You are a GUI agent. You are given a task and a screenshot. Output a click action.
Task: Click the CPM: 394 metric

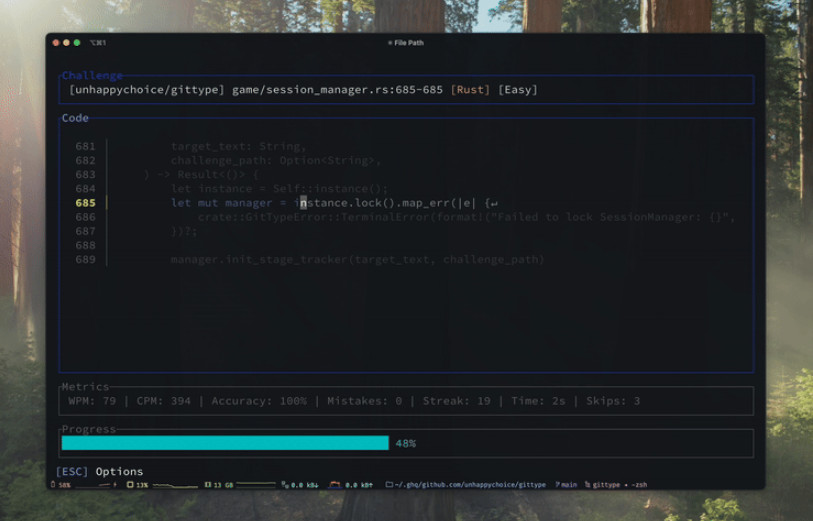pos(163,401)
